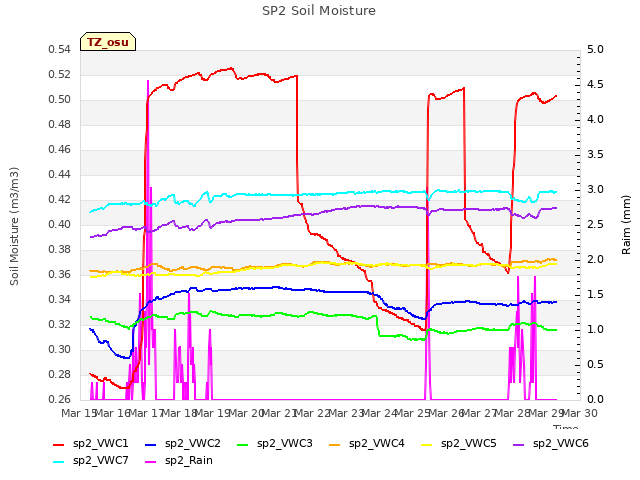640x480 pixels.
Task: Click the 0.38 left axis tick
Action: coord(60,249)
